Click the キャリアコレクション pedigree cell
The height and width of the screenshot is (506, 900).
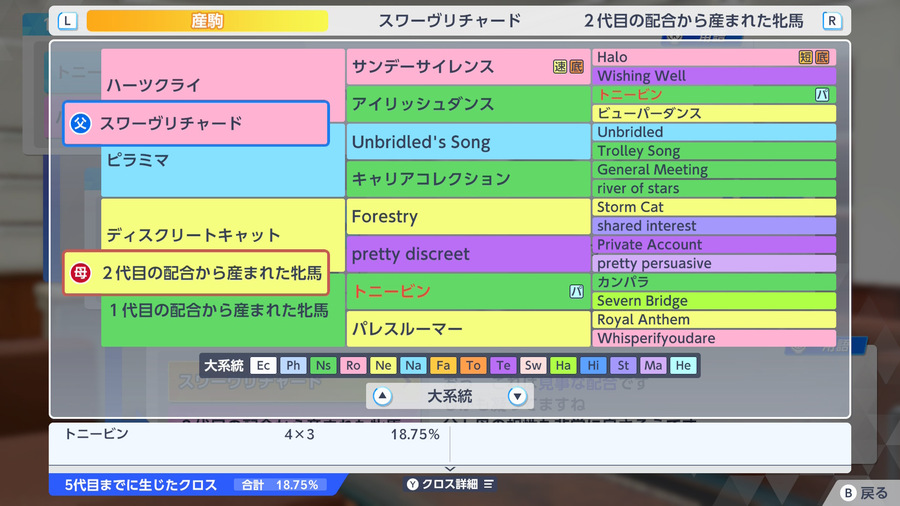pos(468,179)
